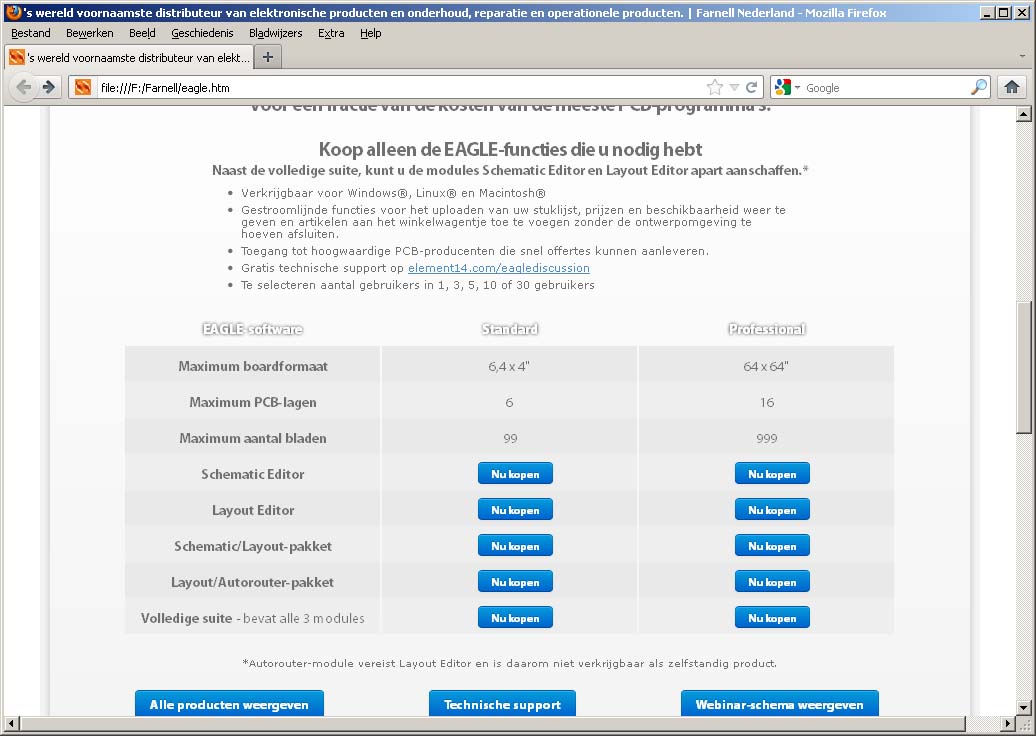Buy Professional Volledige suite with Nu kopen
Image resolution: width=1036 pixels, height=736 pixels.
click(x=772, y=618)
